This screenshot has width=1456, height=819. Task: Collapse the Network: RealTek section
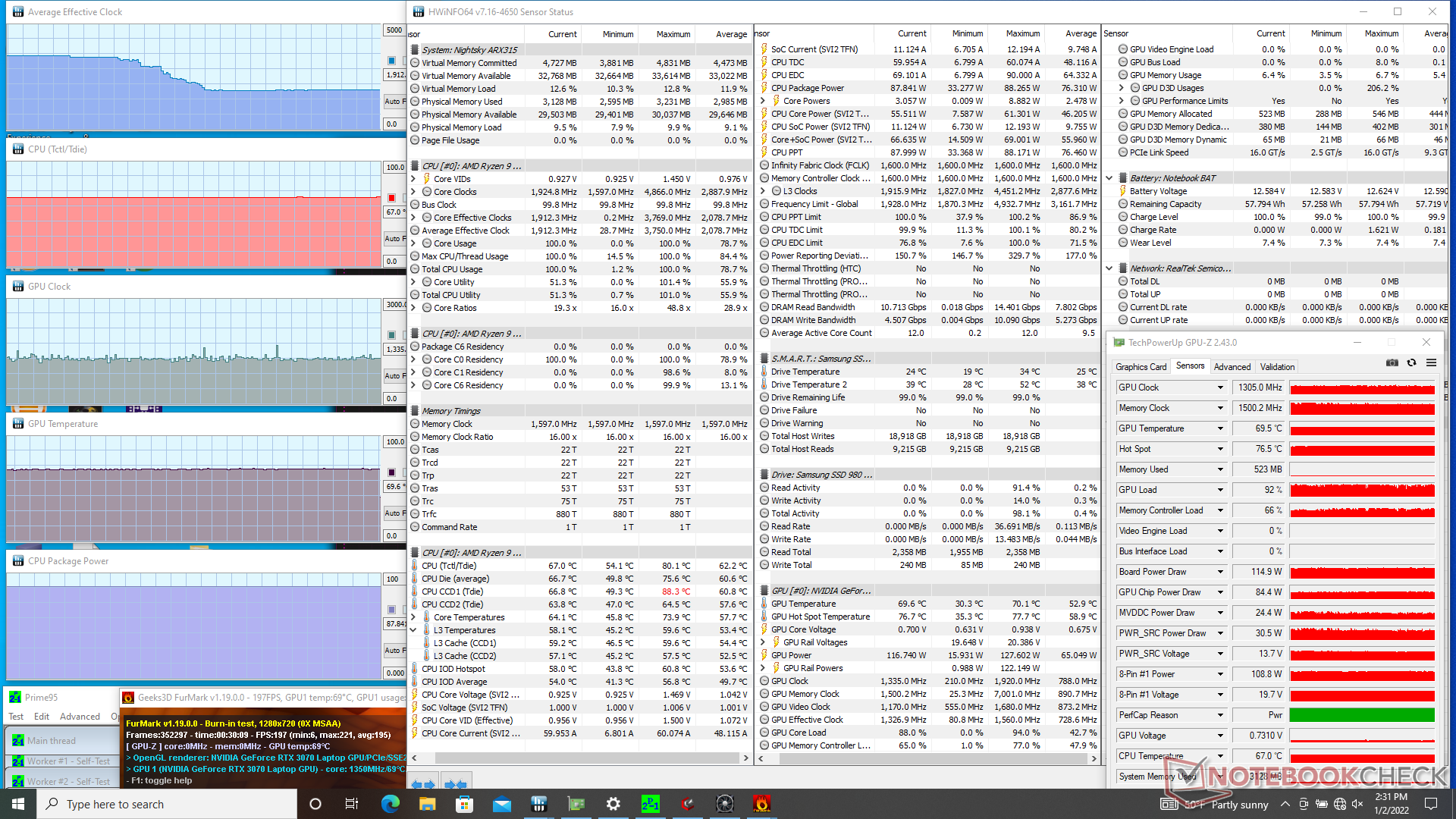(1109, 268)
